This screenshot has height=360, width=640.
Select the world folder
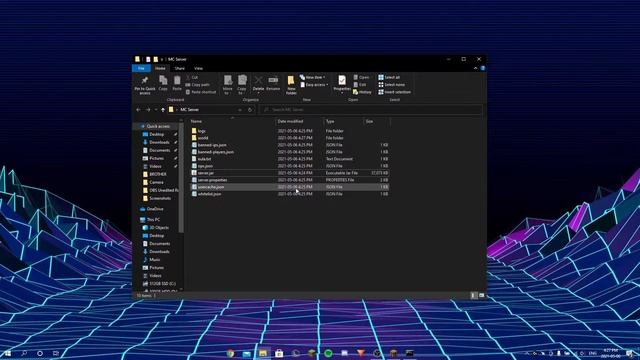(289, 138)
